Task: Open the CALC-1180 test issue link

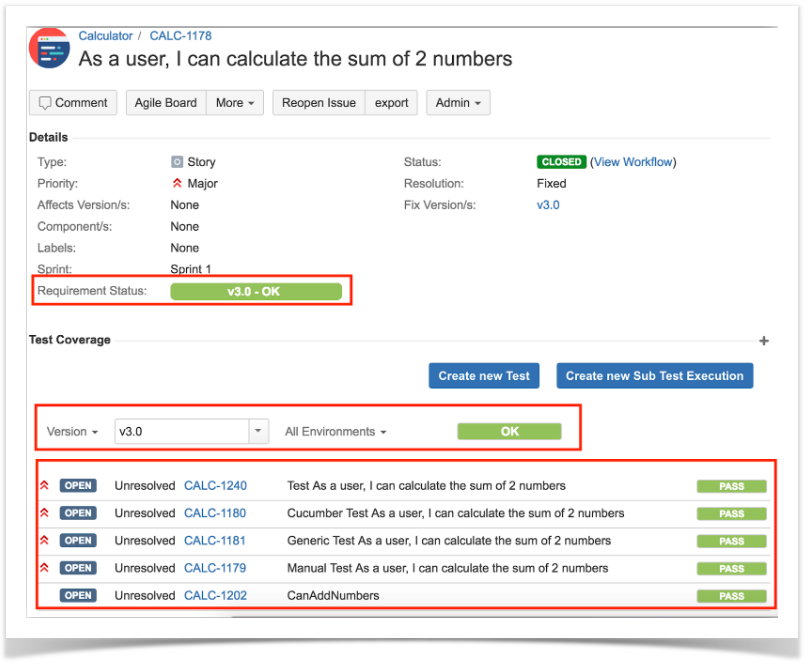Action: point(215,513)
